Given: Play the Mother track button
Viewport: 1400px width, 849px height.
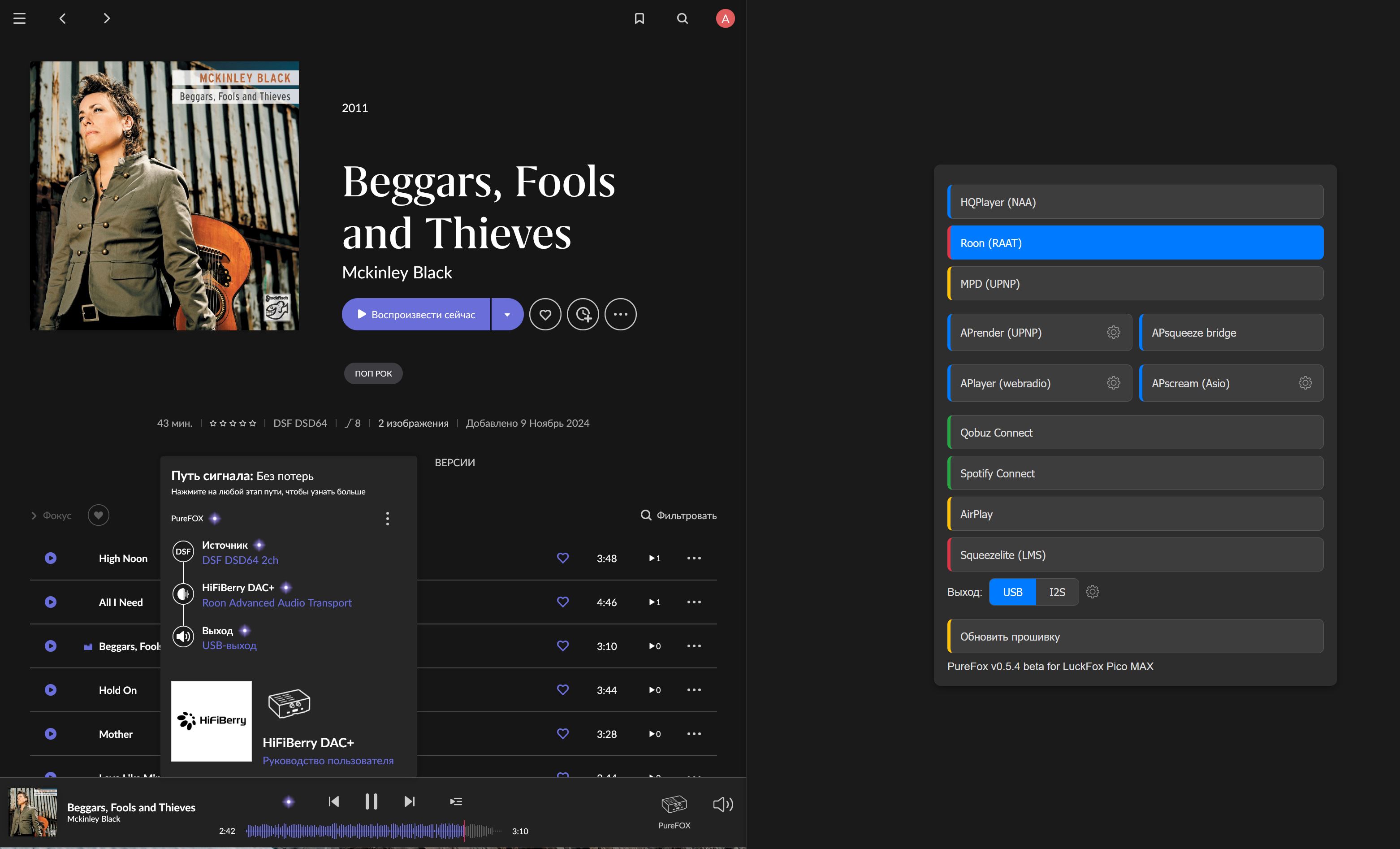Looking at the screenshot, I should pos(51,734).
